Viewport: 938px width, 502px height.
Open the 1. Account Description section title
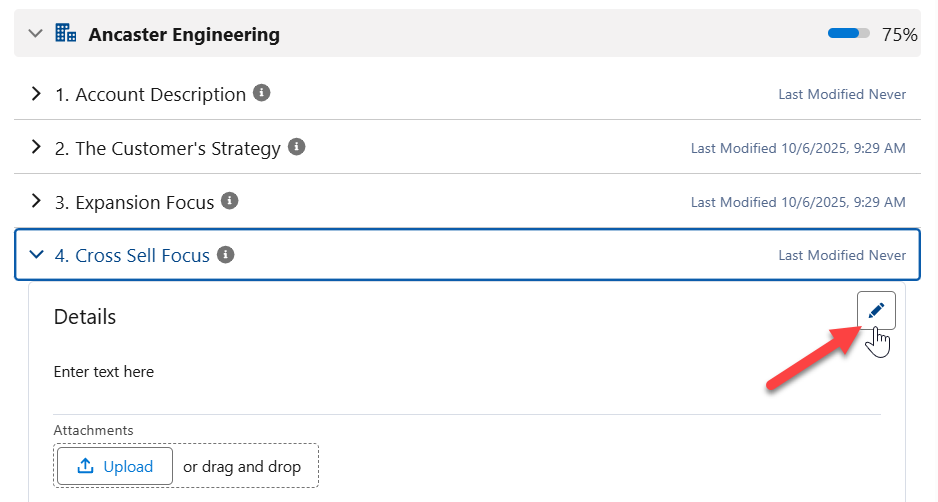(150, 94)
